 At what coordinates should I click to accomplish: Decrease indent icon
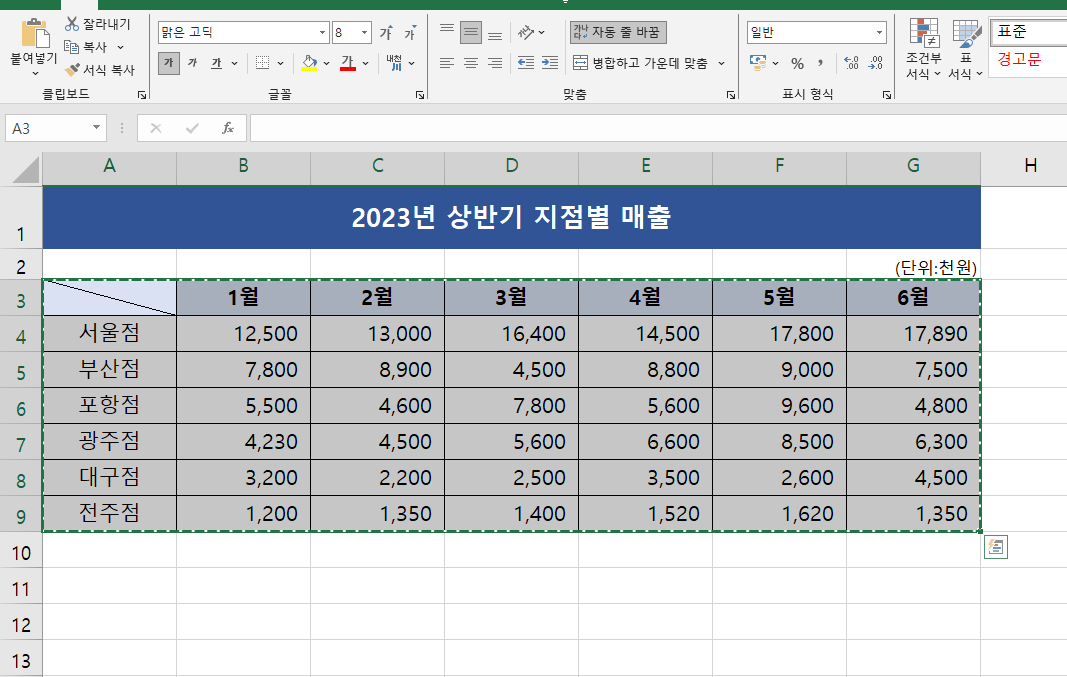point(525,63)
